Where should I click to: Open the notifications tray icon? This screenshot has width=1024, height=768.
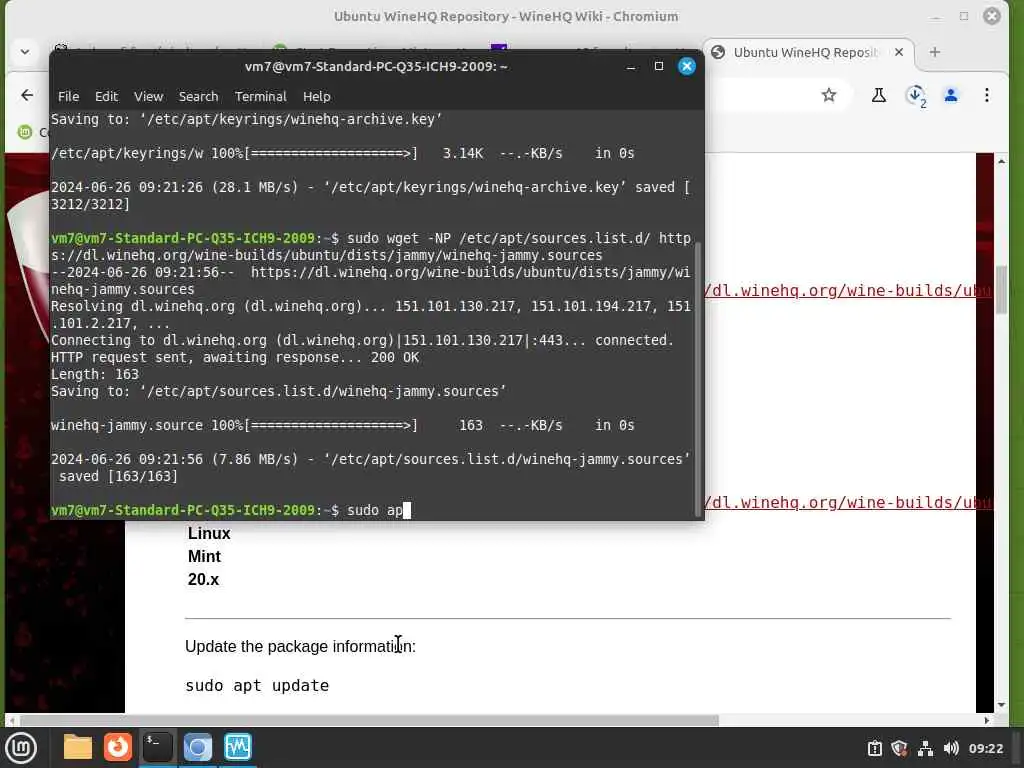pyautogui.click(x=874, y=748)
